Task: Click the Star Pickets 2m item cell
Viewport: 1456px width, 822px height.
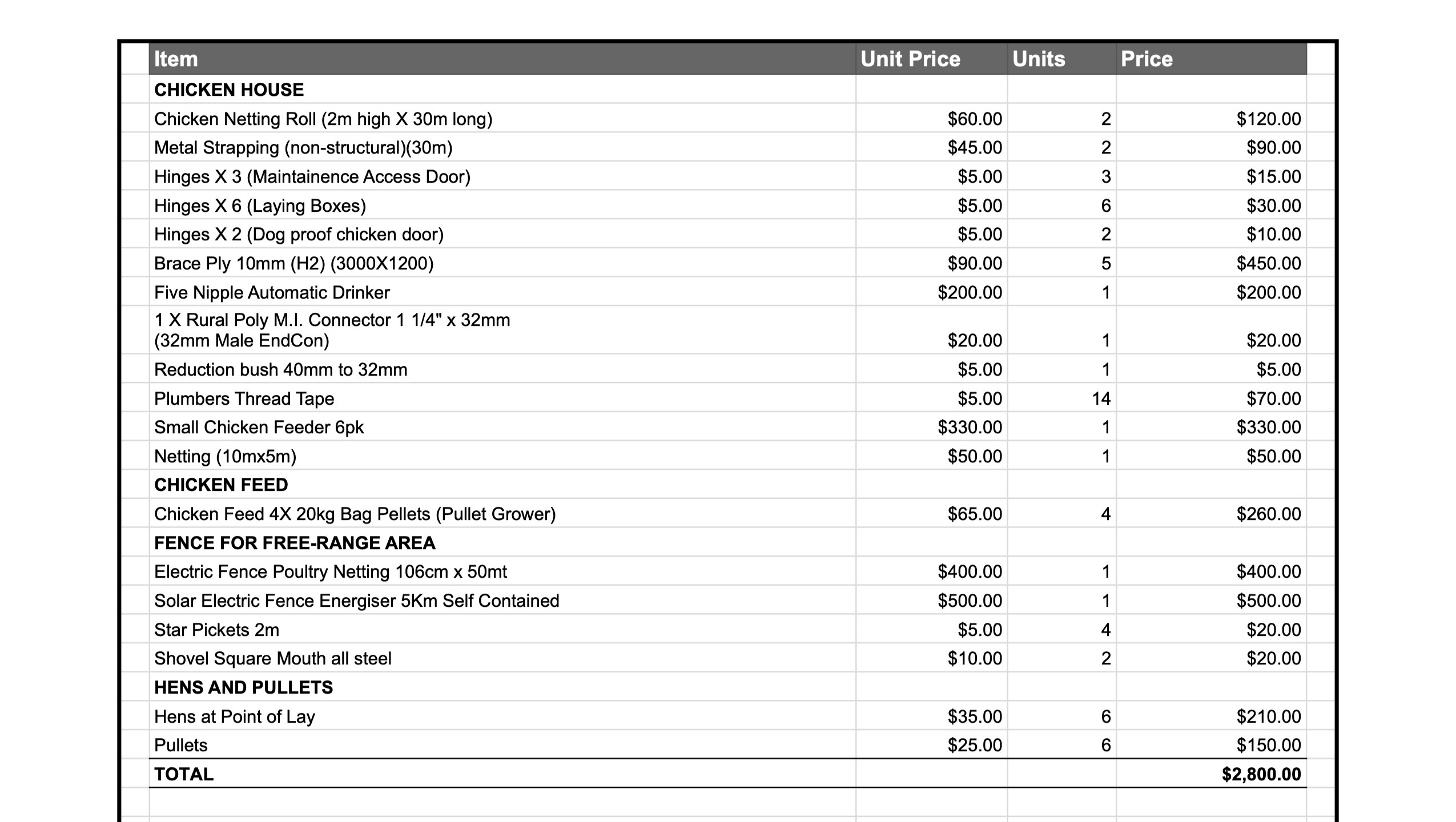Action: pyautogui.click(x=217, y=630)
